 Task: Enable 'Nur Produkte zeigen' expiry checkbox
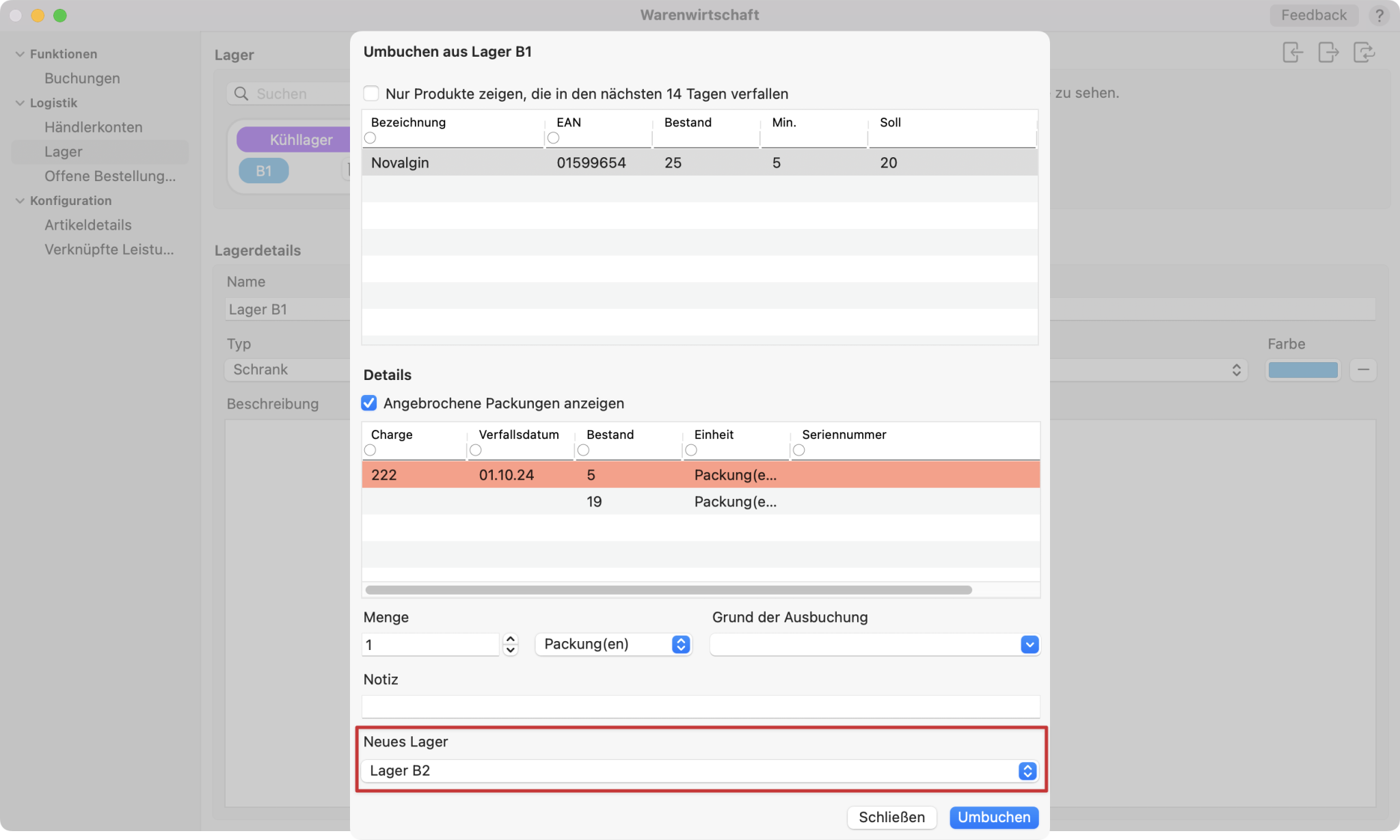click(371, 93)
